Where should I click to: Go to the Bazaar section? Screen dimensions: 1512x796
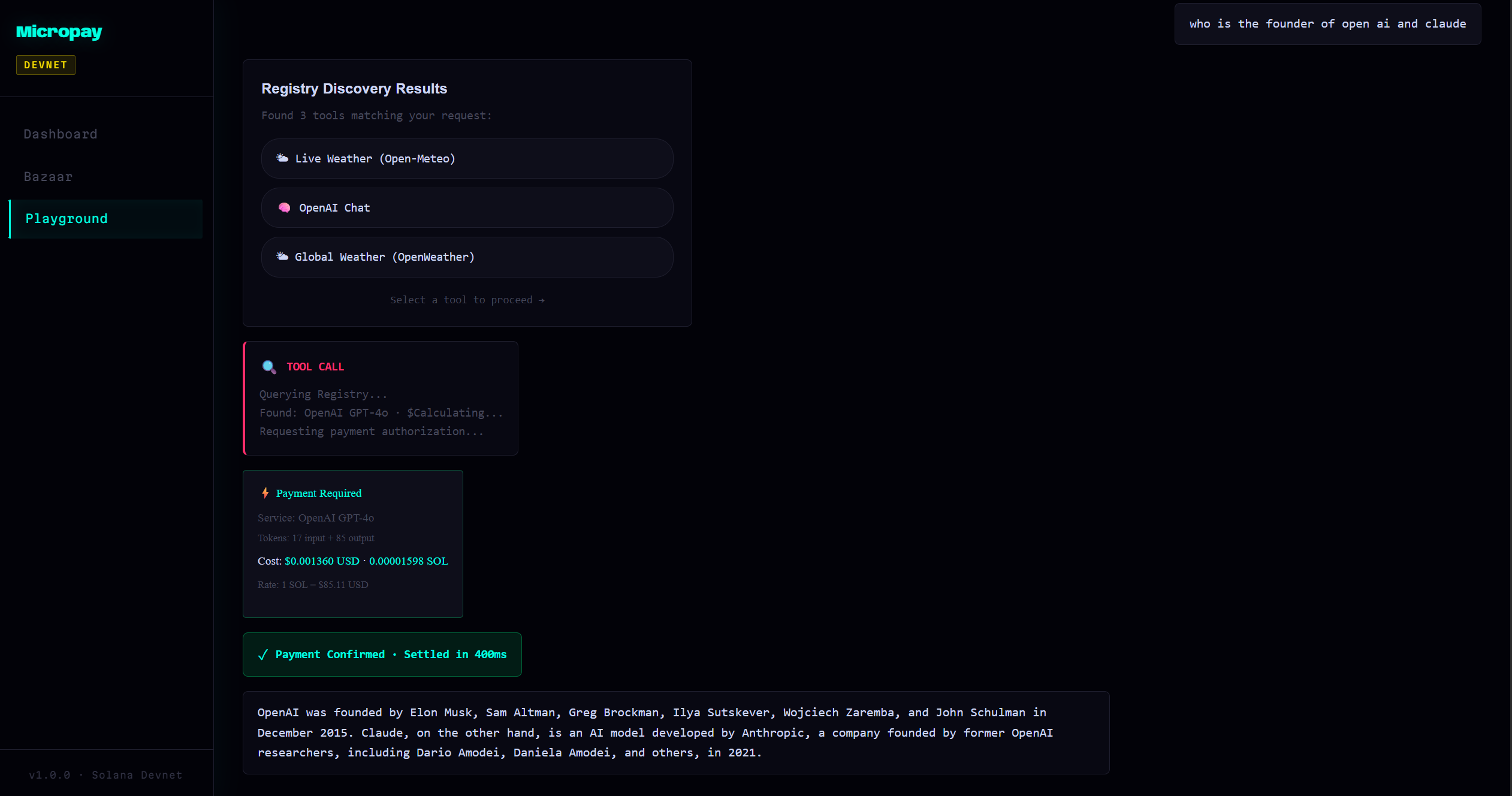48,177
